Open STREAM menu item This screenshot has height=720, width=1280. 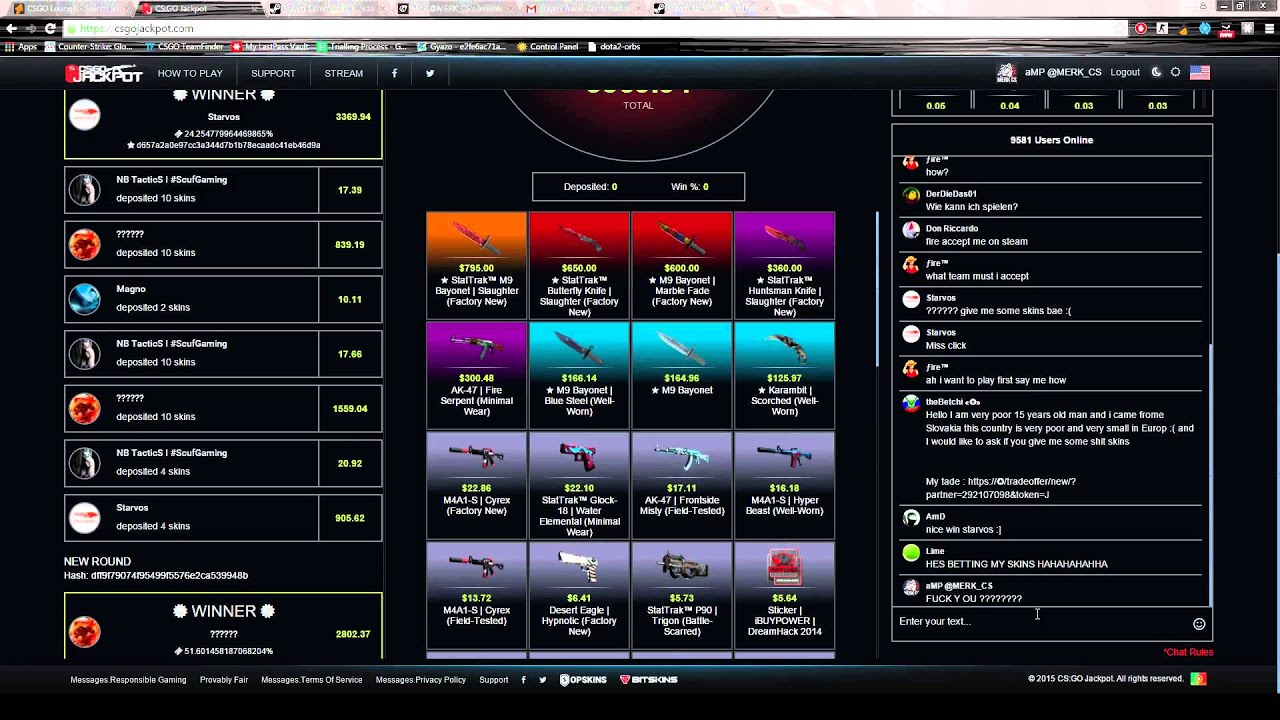(x=344, y=73)
